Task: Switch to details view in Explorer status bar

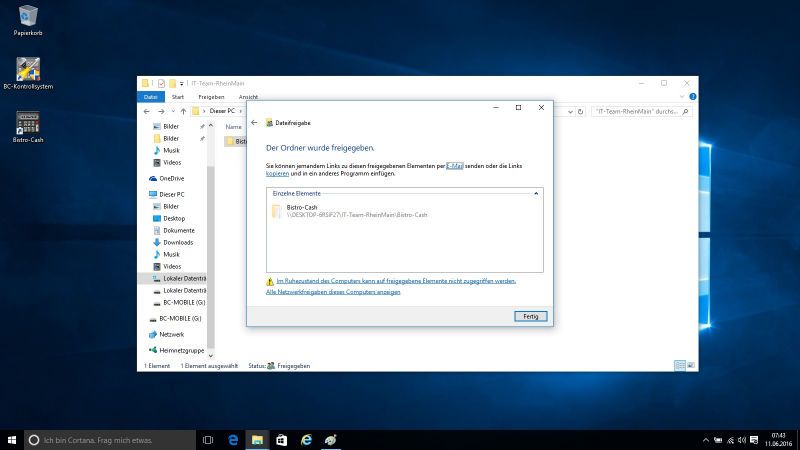Action: (x=680, y=365)
